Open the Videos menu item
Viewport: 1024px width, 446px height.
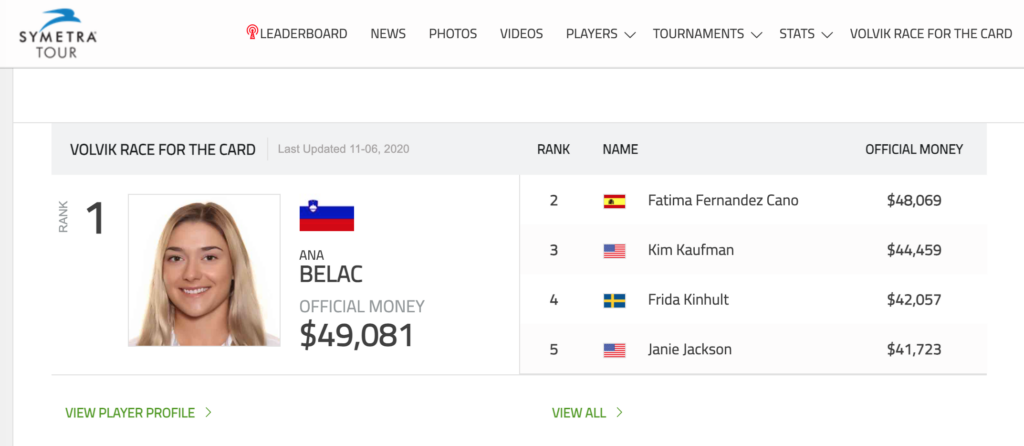(x=521, y=34)
